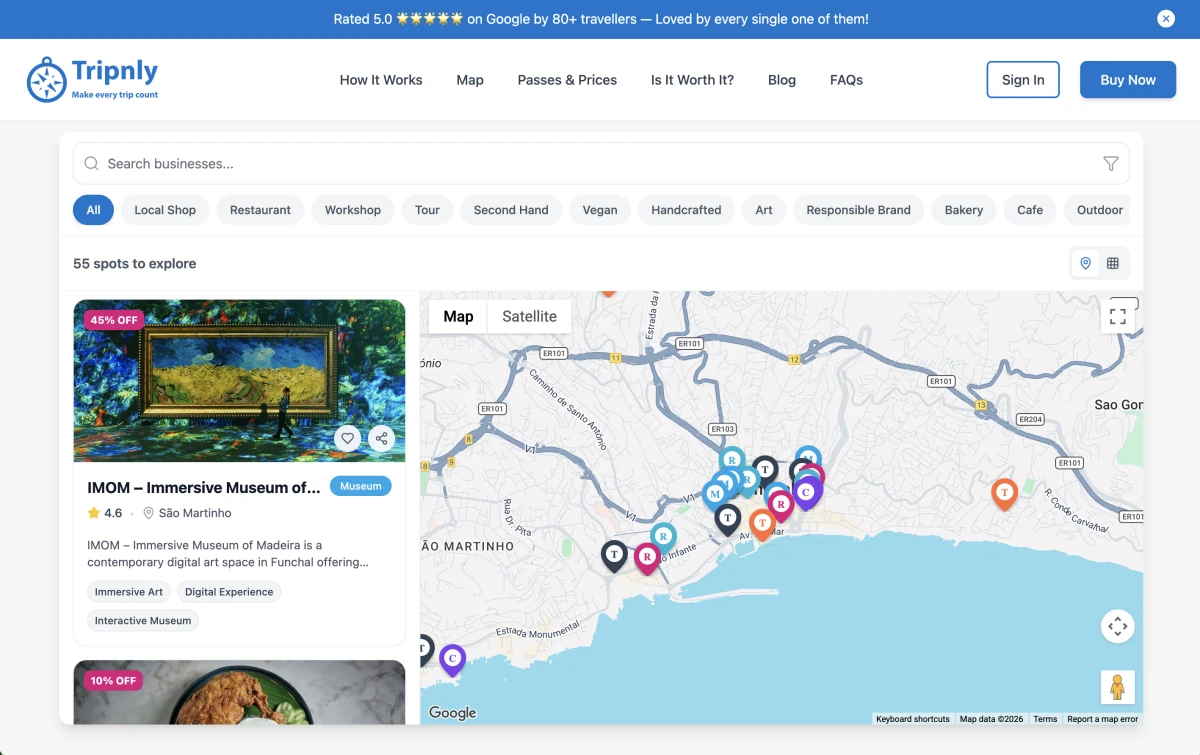Go to Map in navigation
The image size is (1200, 755).
click(470, 80)
